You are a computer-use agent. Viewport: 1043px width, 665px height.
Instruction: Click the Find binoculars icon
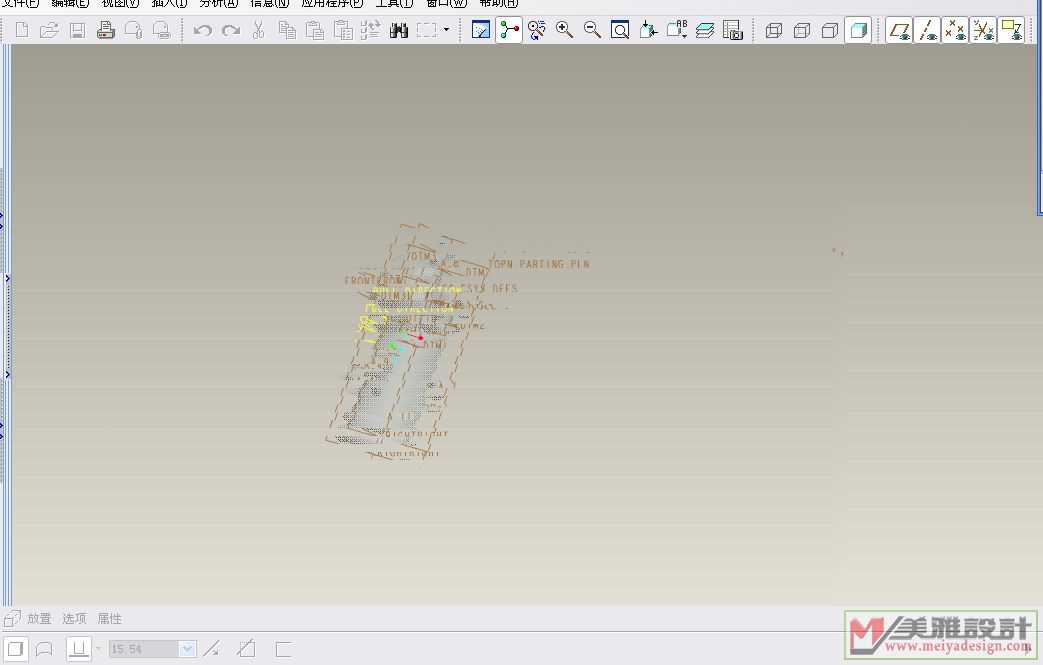coord(399,30)
